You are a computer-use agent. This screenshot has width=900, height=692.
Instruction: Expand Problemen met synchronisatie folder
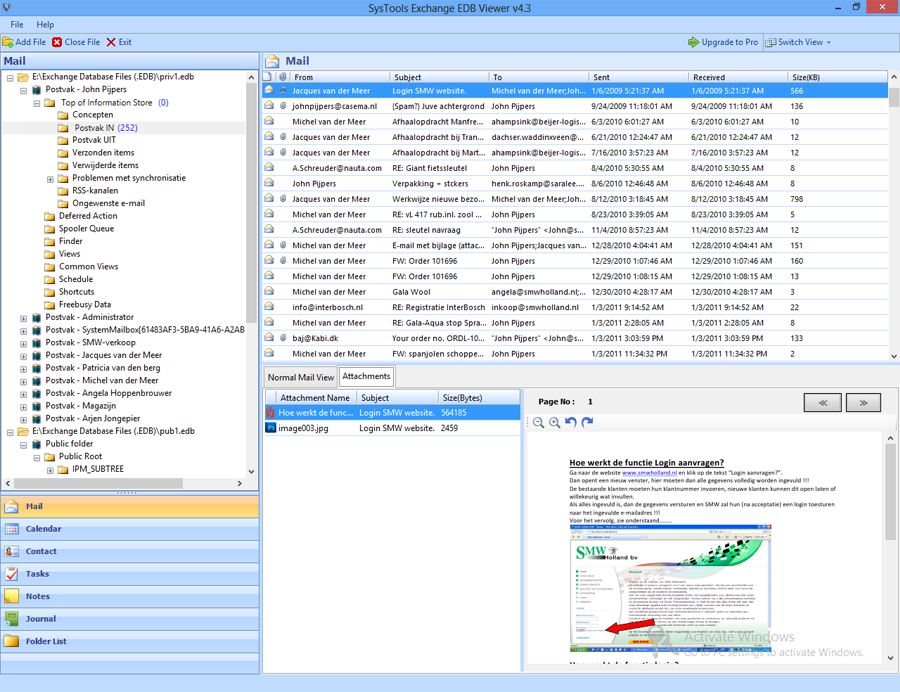(x=50, y=179)
